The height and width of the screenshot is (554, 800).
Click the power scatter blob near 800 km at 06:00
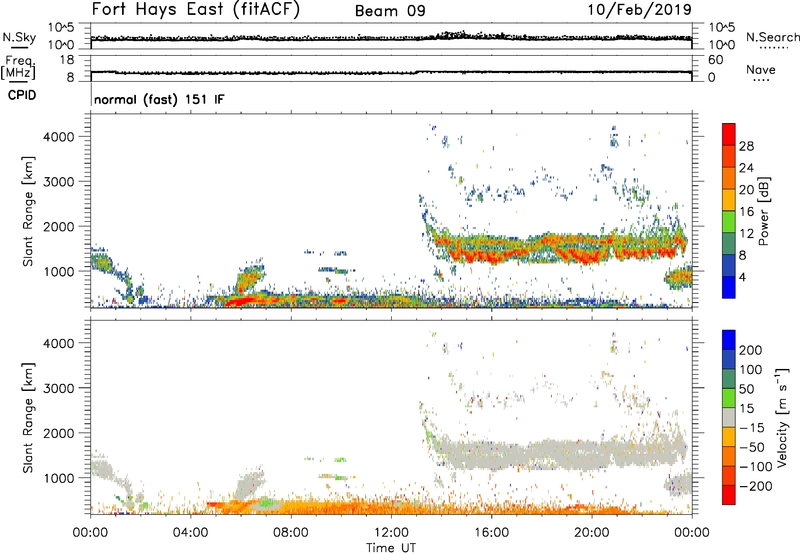click(x=249, y=279)
